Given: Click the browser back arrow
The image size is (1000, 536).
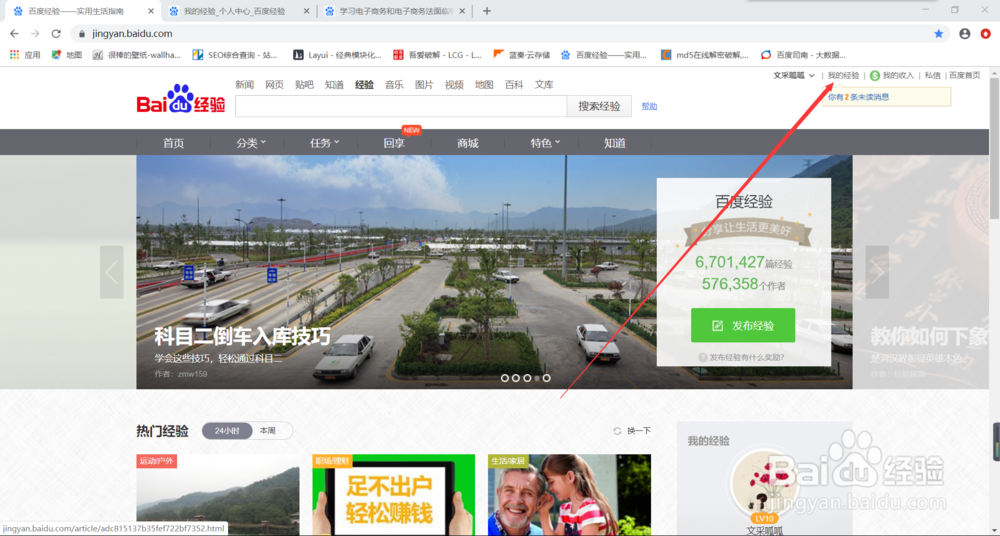Looking at the screenshot, I should tap(14, 34).
